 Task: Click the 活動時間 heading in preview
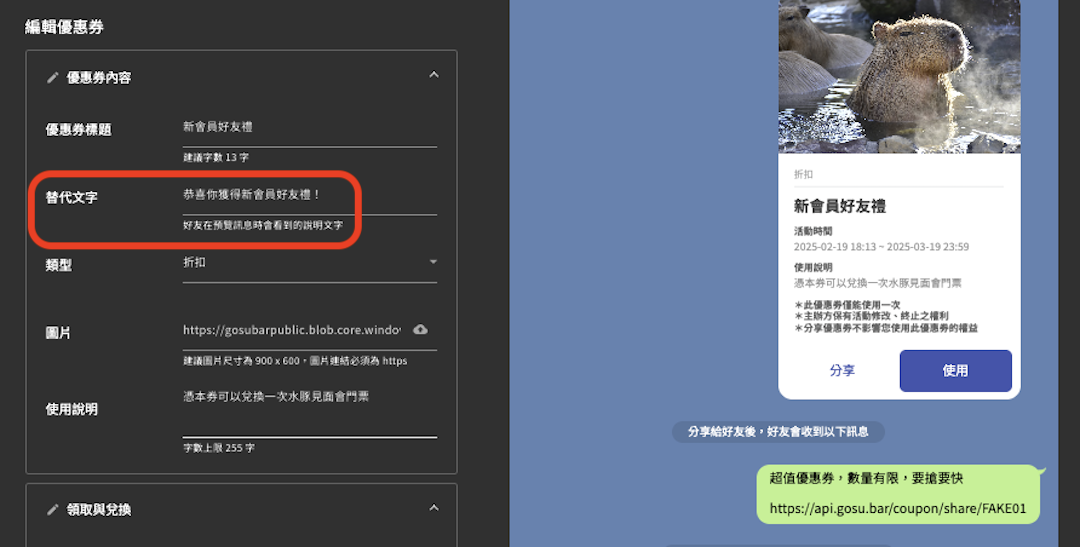(x=813, y=231)
